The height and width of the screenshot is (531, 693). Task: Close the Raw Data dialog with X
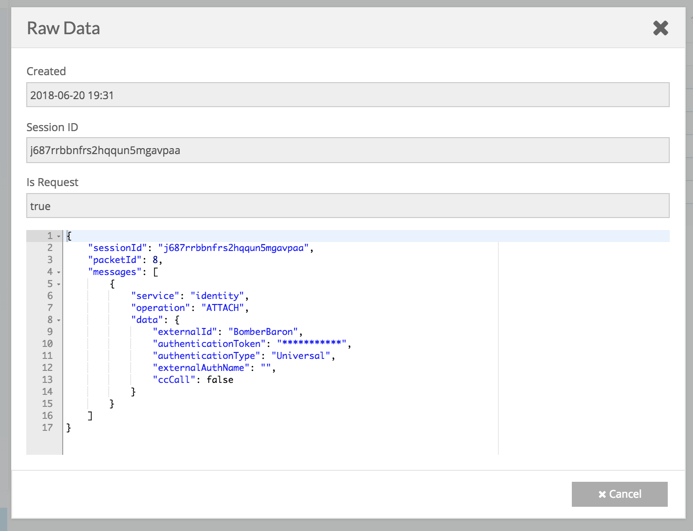[660, 28]
